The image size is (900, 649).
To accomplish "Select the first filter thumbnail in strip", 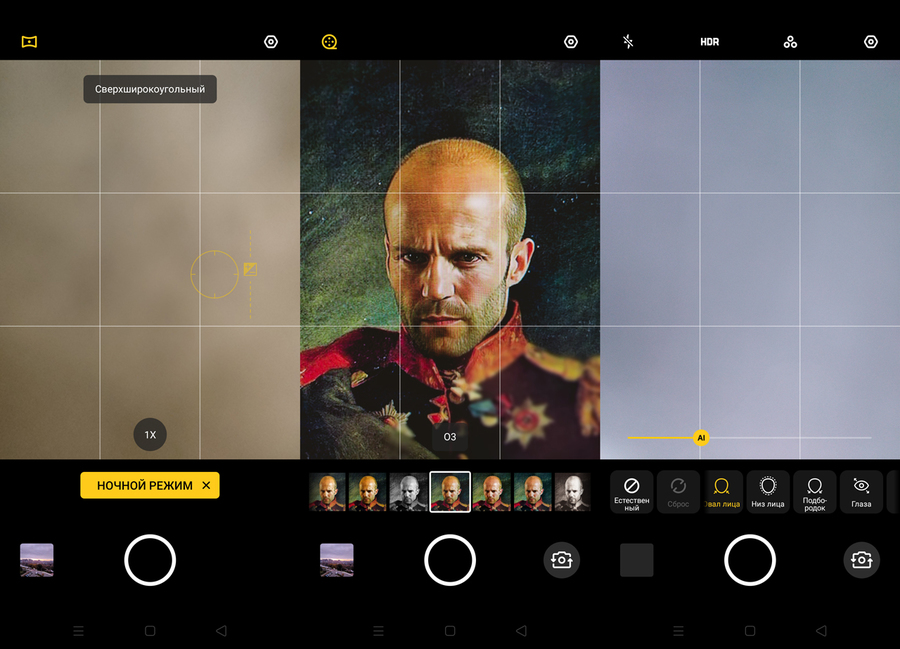I will [328, 492].
